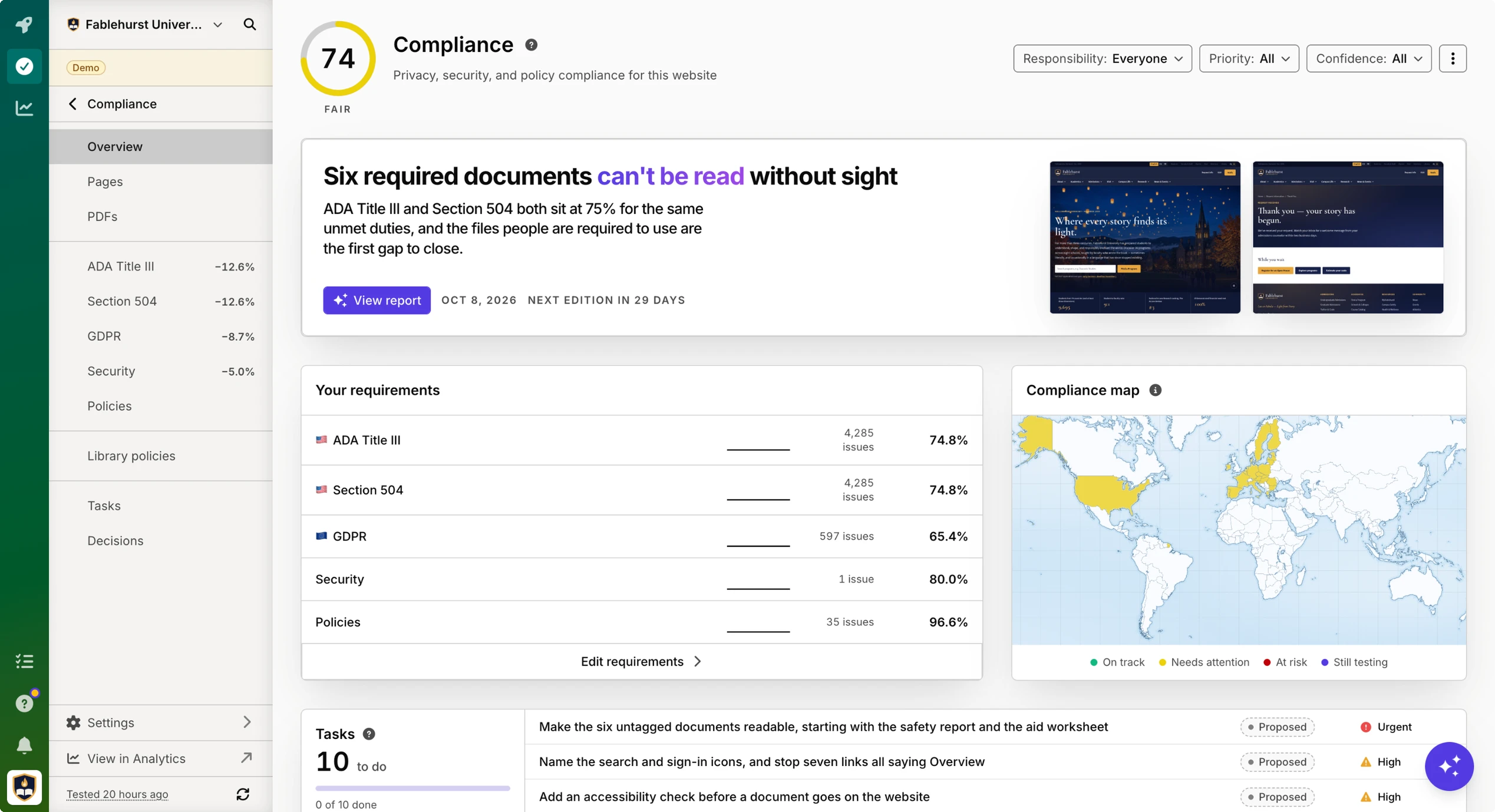Open the analytics chart icon in left rail
The image size is (1495, 812).
[x=24, y=108]
